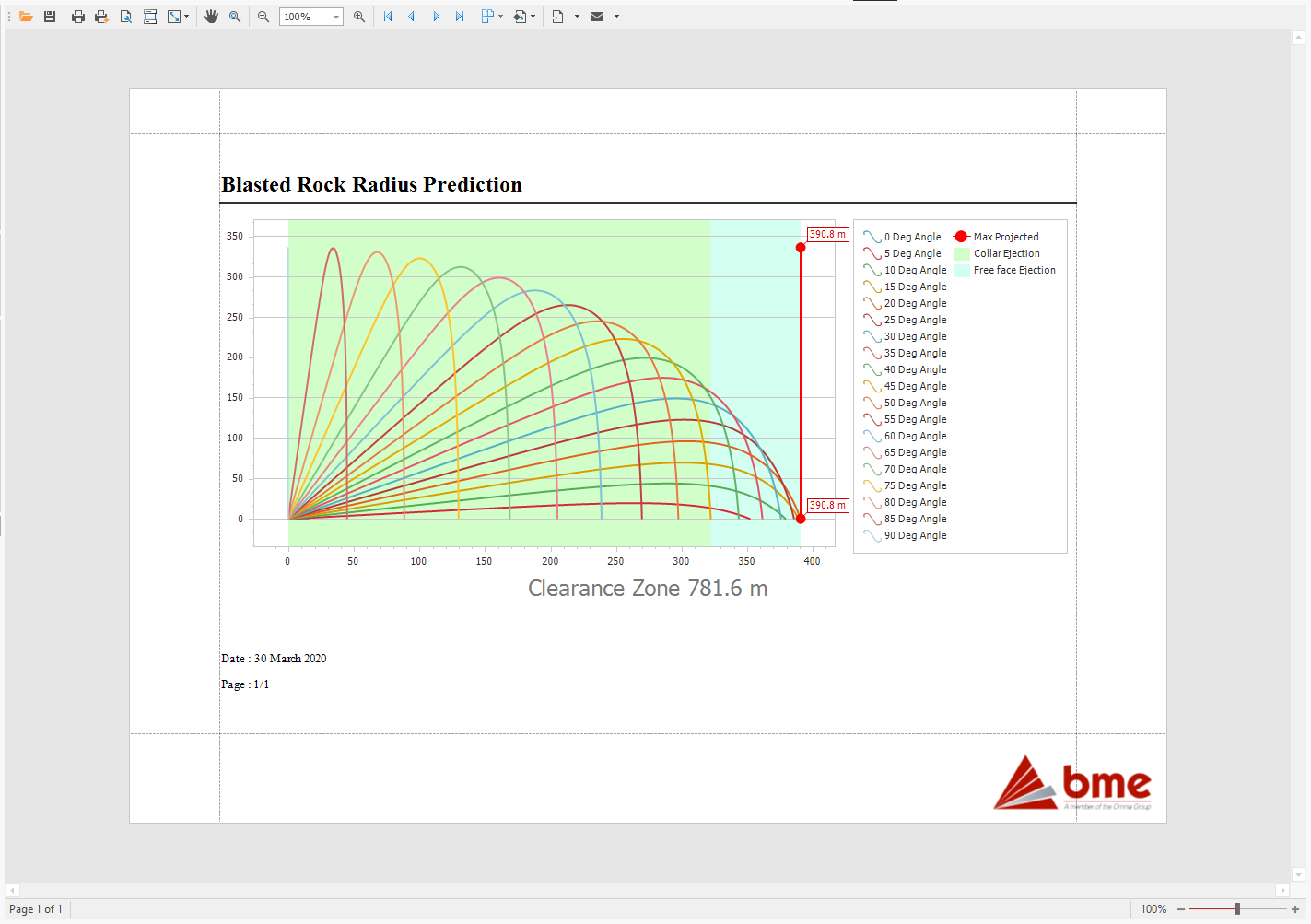Expand the Send via email dropdown arrow
Screen dimensions: 1311x924
(616, 17)
